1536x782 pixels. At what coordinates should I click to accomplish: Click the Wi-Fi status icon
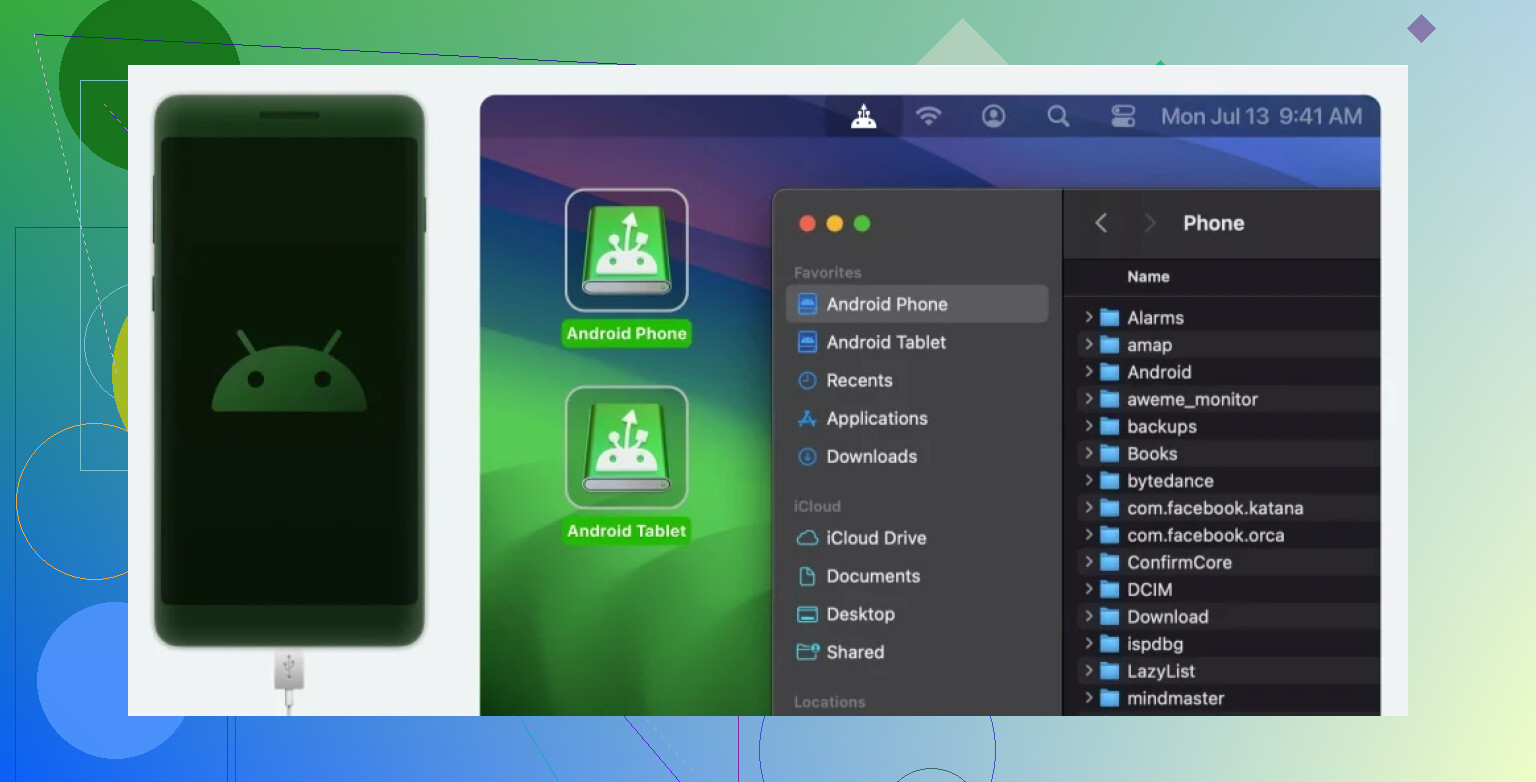coord(929,117)
